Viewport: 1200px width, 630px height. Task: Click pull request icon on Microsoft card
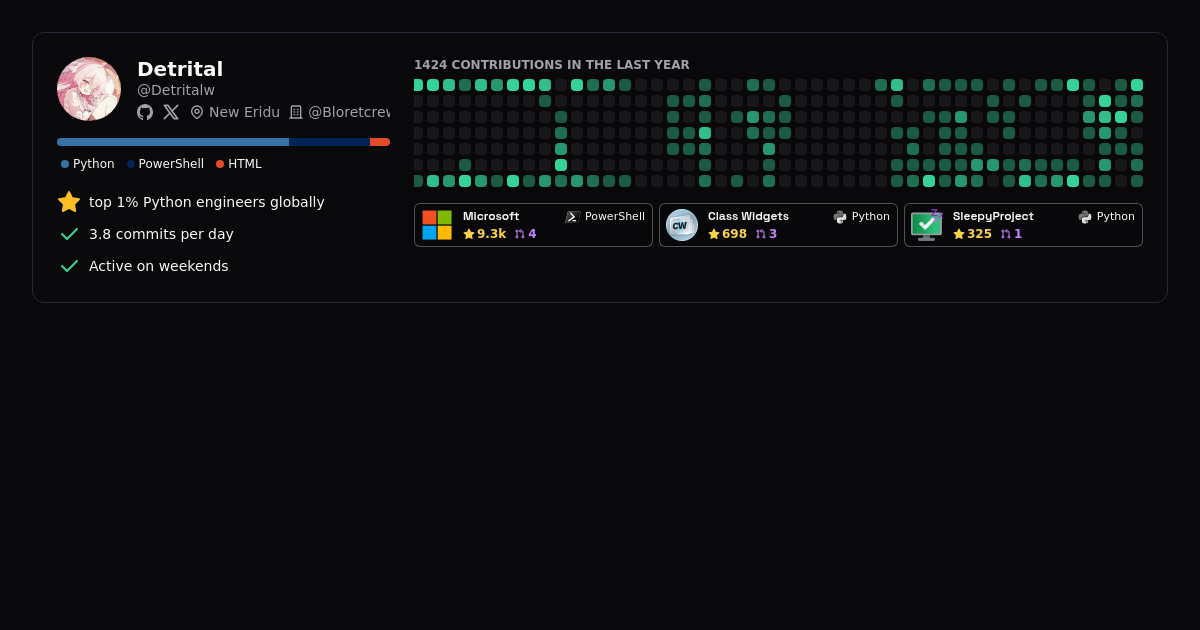coord(520,234)
